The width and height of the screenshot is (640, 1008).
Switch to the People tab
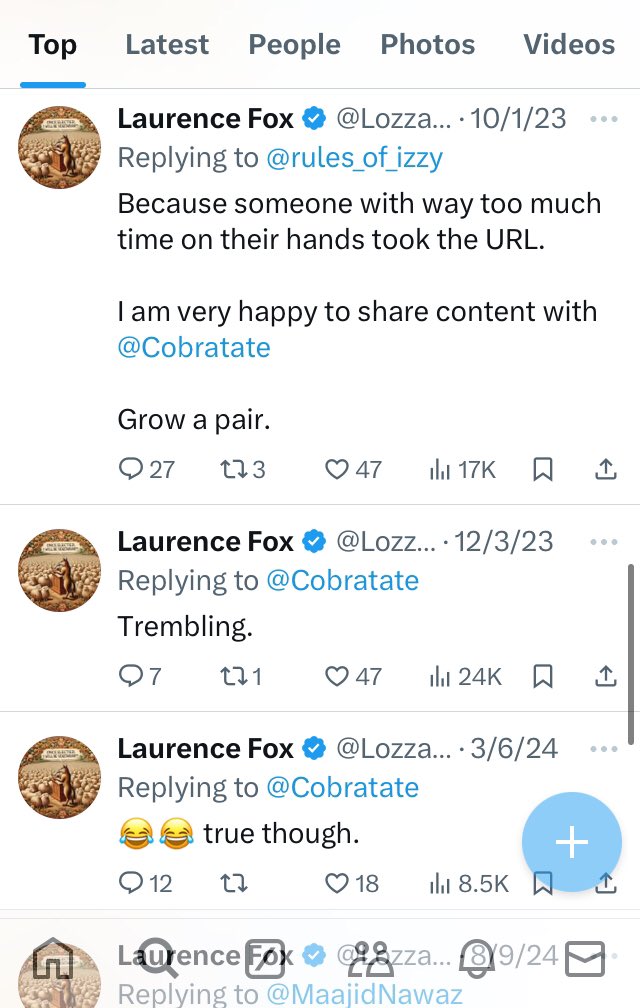(294, 45)
